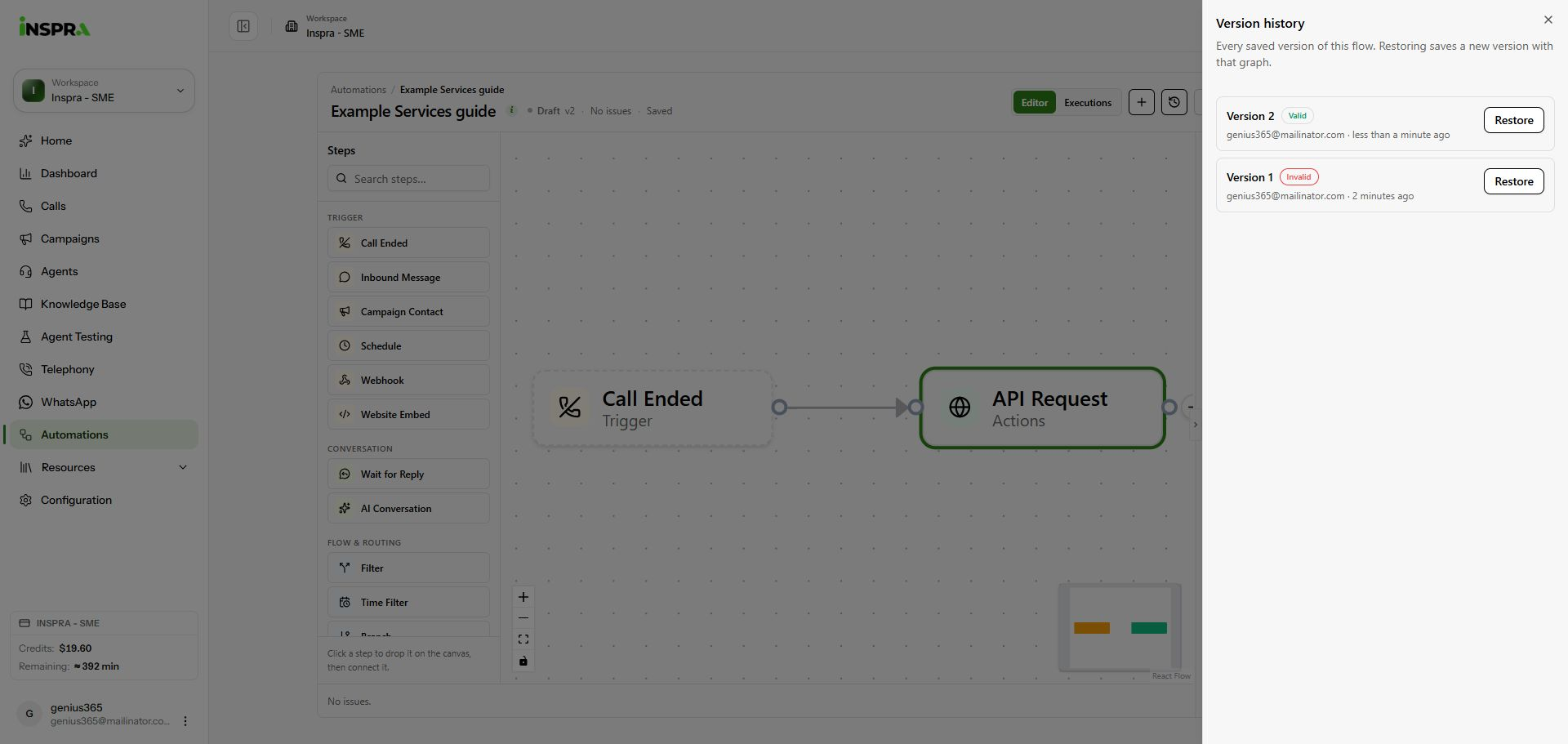Open Agents section
The width and height of the screenshot is (1568, 744).
[104, 271]
